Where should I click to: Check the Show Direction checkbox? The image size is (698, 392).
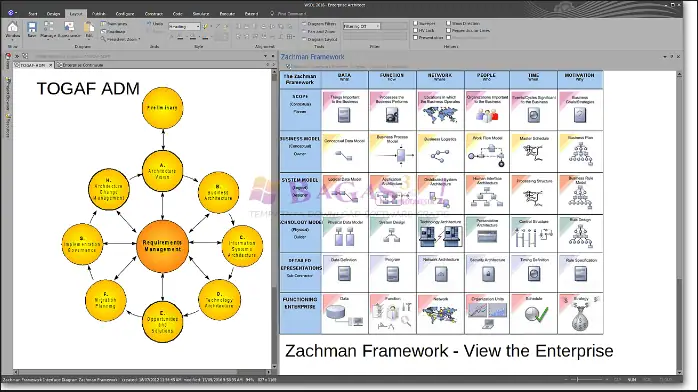449,23
